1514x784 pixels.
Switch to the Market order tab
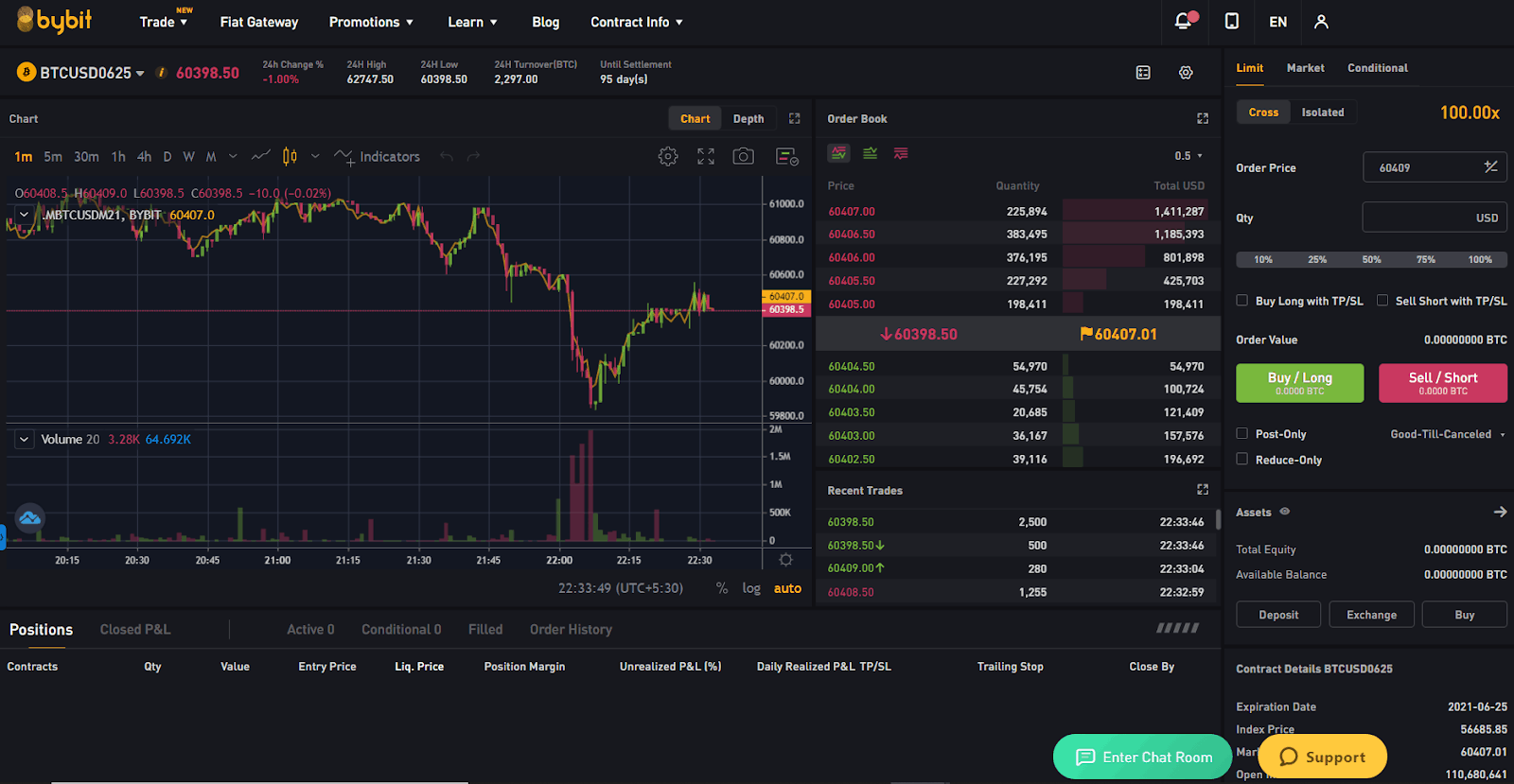(1305, 68)
